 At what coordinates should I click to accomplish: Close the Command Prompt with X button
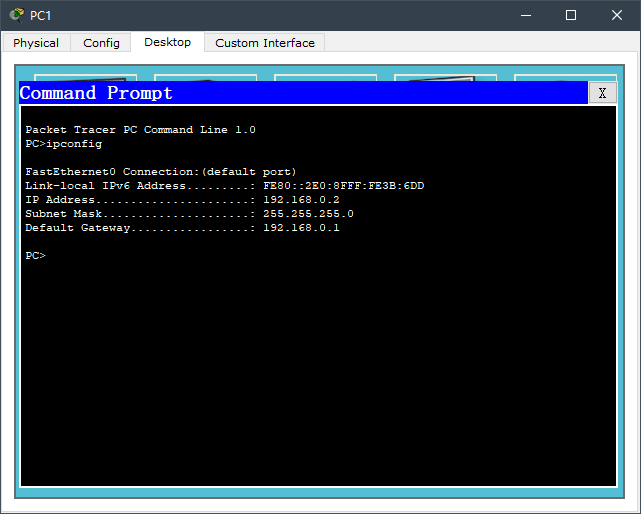point(602,93)
